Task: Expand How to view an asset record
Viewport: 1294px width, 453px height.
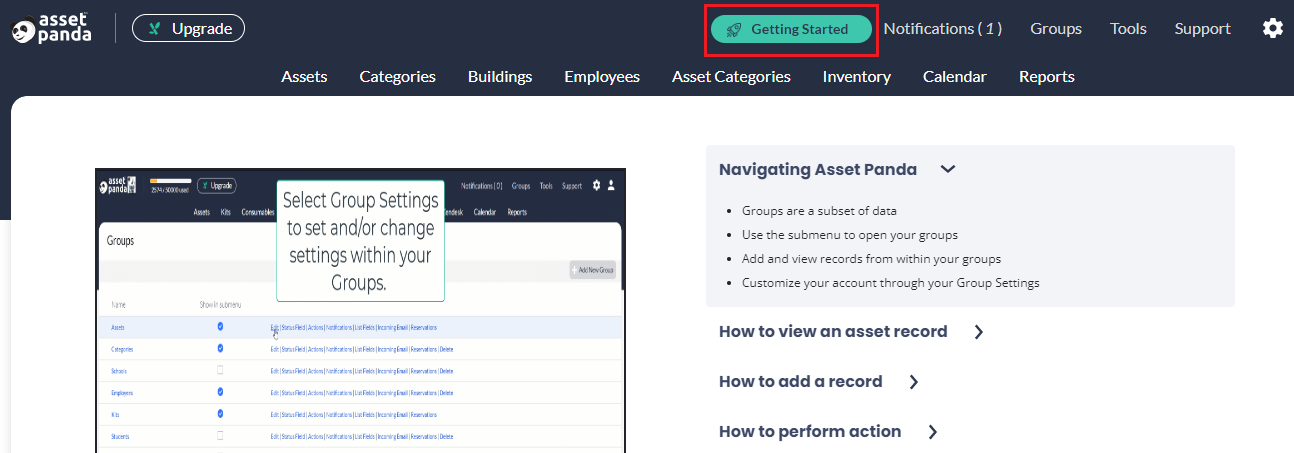Action: click(851, 331)
